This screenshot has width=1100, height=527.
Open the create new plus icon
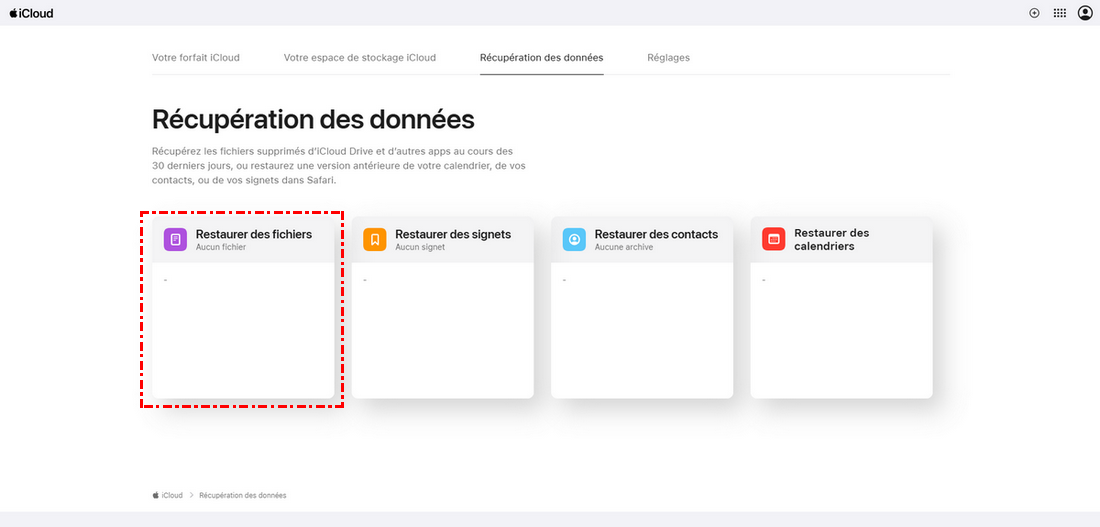(1034, 13)
